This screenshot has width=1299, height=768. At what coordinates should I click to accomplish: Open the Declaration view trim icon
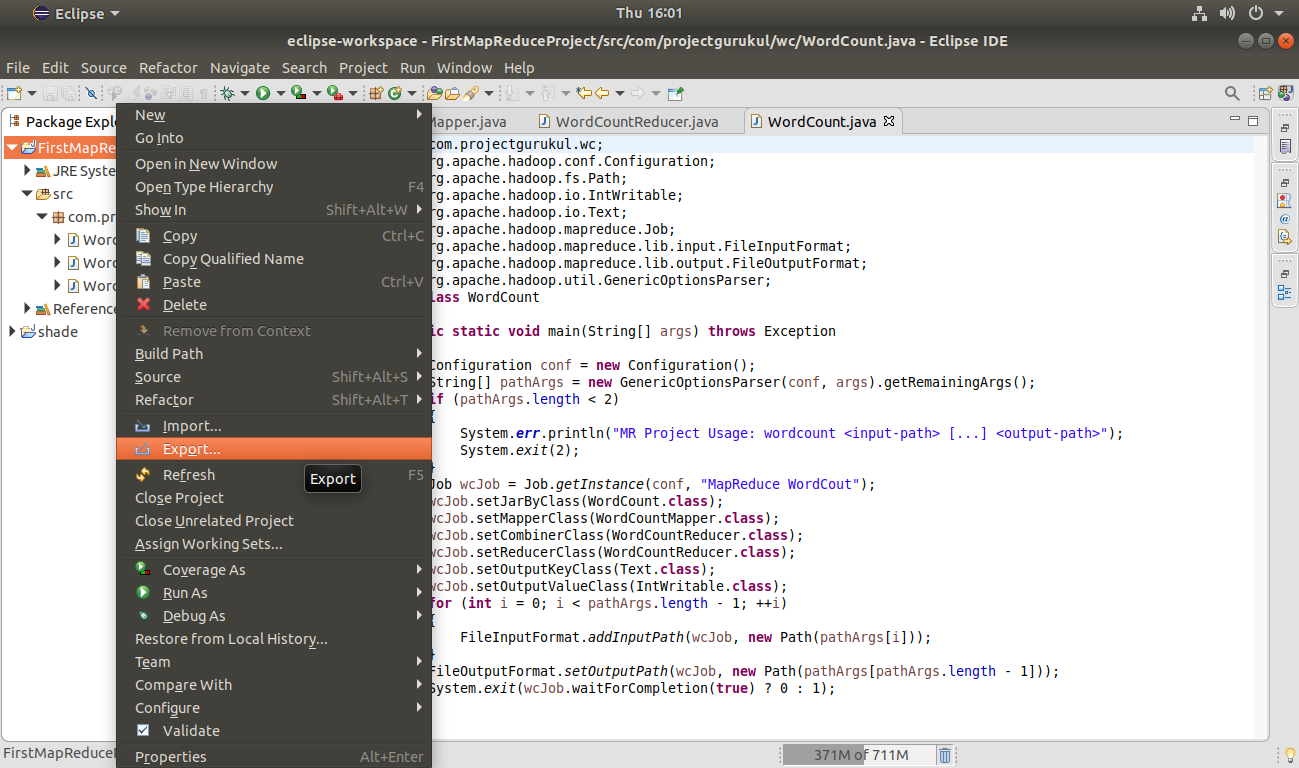[1285, 237]
